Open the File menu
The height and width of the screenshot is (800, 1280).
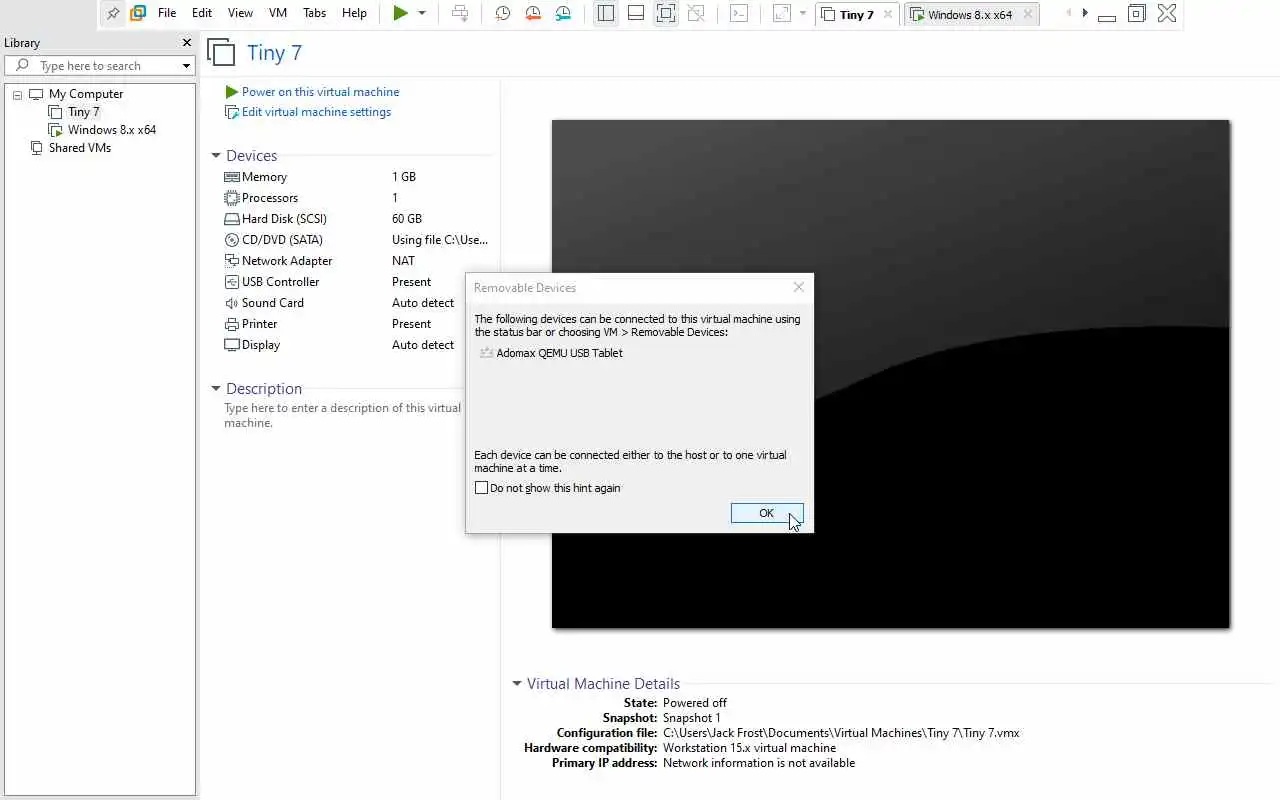pyautogui.click(x=167, y=13)
